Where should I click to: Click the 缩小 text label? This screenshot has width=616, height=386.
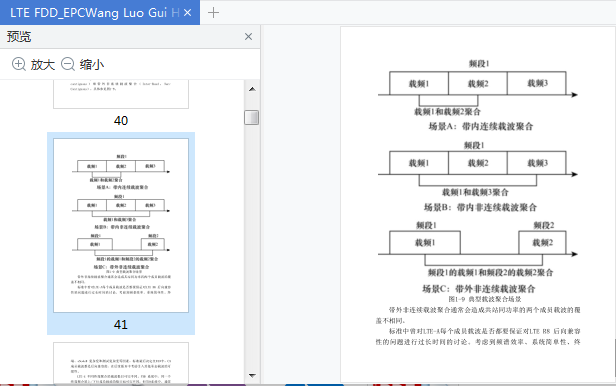(92, 64)
